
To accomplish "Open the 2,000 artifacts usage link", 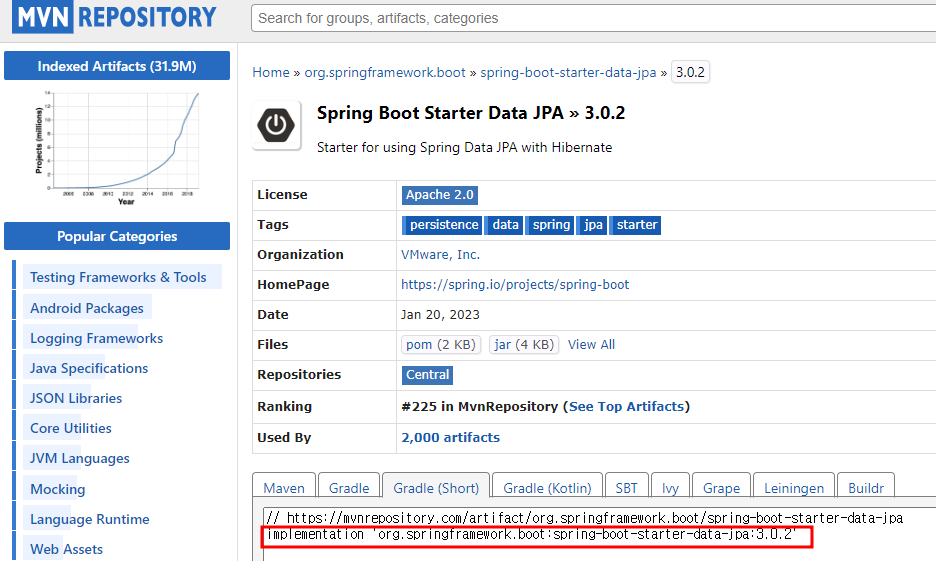I will 451,437.
